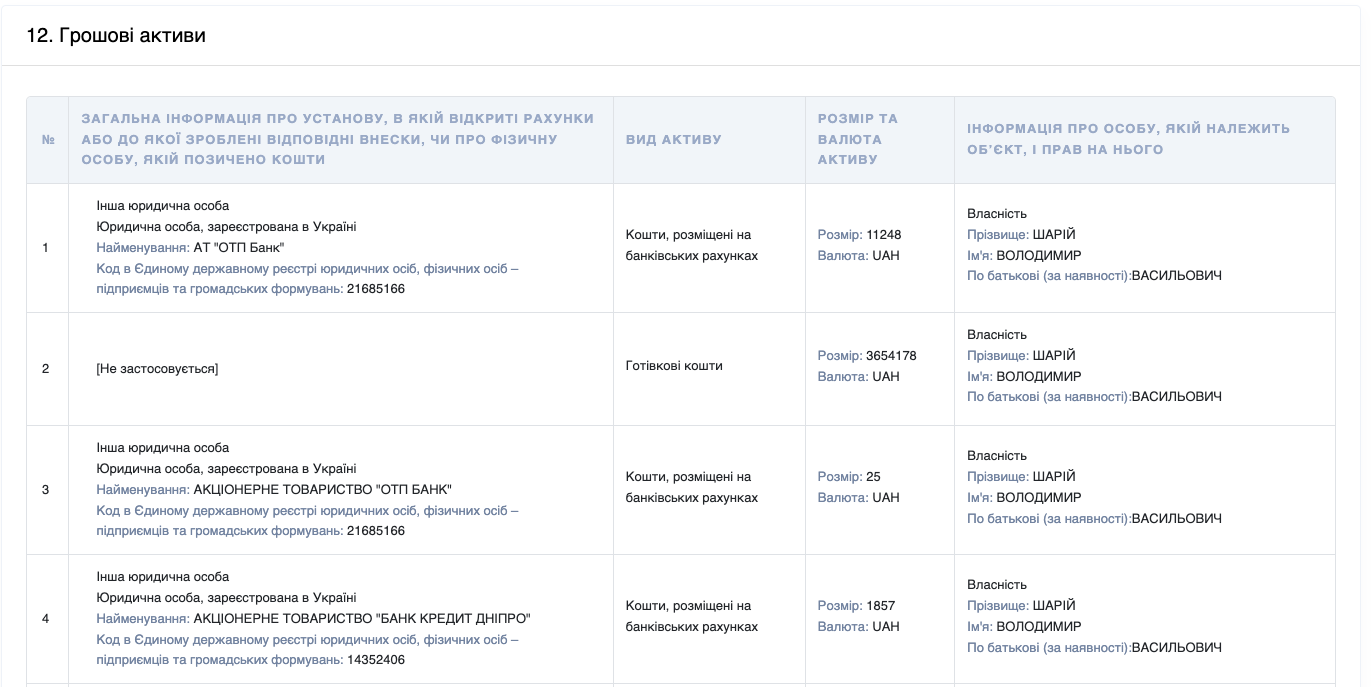The width and height of the screenshot is (1371, 687).
Task: Click row number 3 cell
Action: pos(46,490)
